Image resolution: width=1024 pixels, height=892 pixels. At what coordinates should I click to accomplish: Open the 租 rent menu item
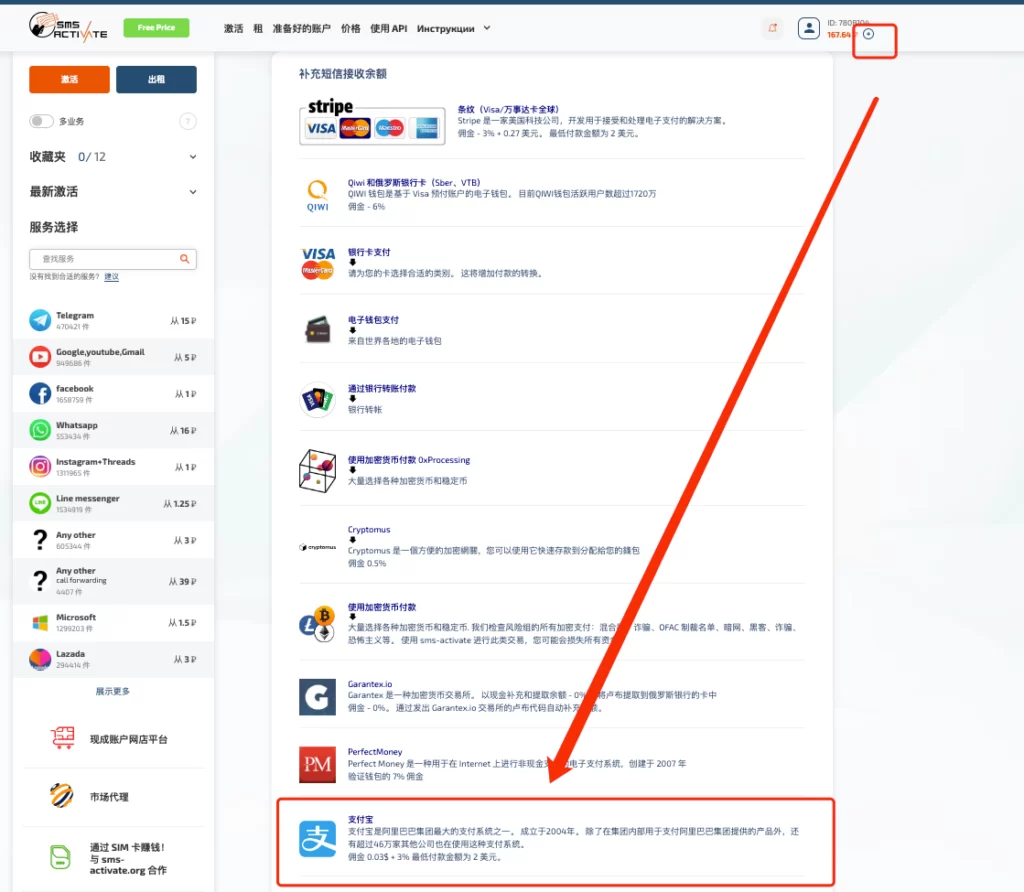258,28
